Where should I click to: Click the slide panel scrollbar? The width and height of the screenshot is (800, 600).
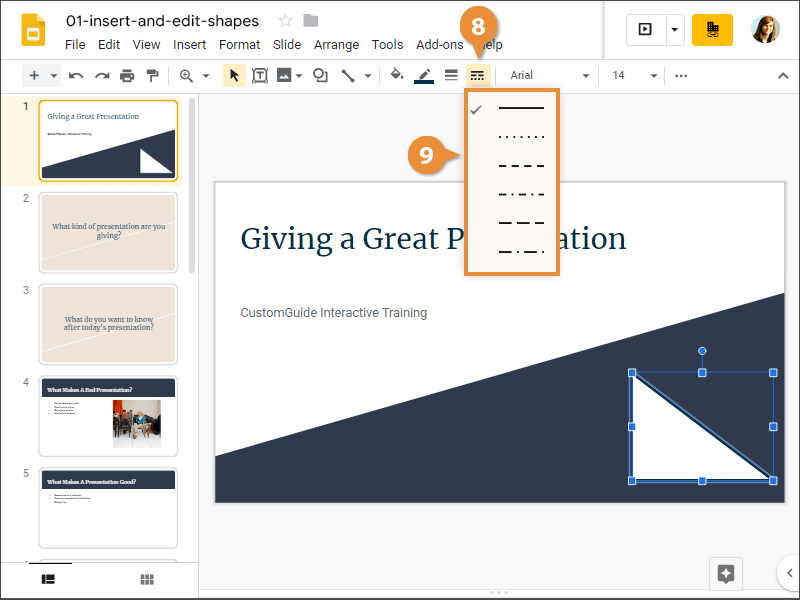point(192,186)
